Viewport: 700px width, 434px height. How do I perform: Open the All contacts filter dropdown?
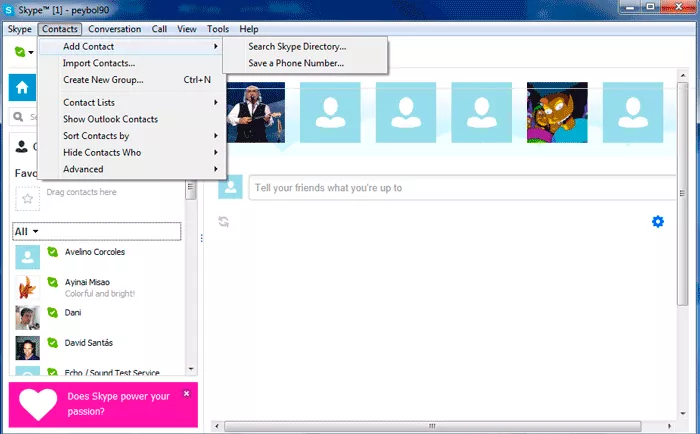[x=97, y=231]
